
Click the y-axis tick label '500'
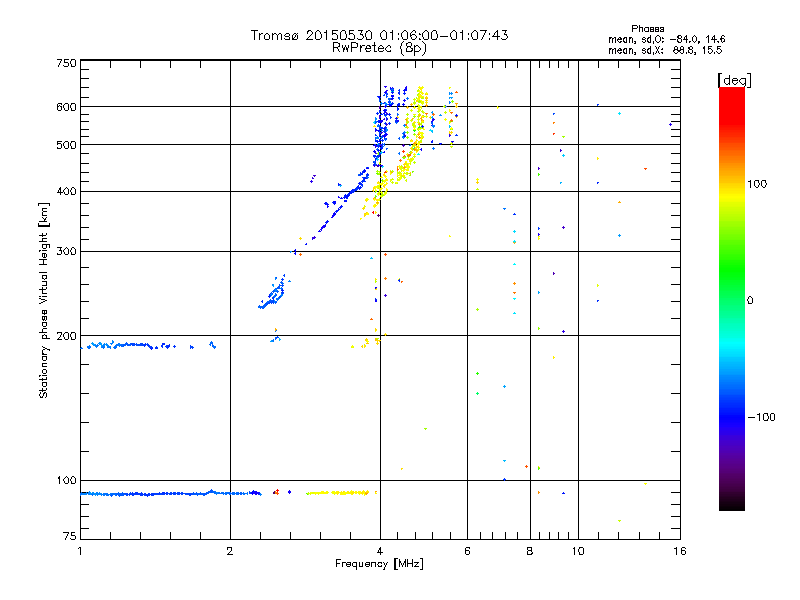(x=66, y=145)
